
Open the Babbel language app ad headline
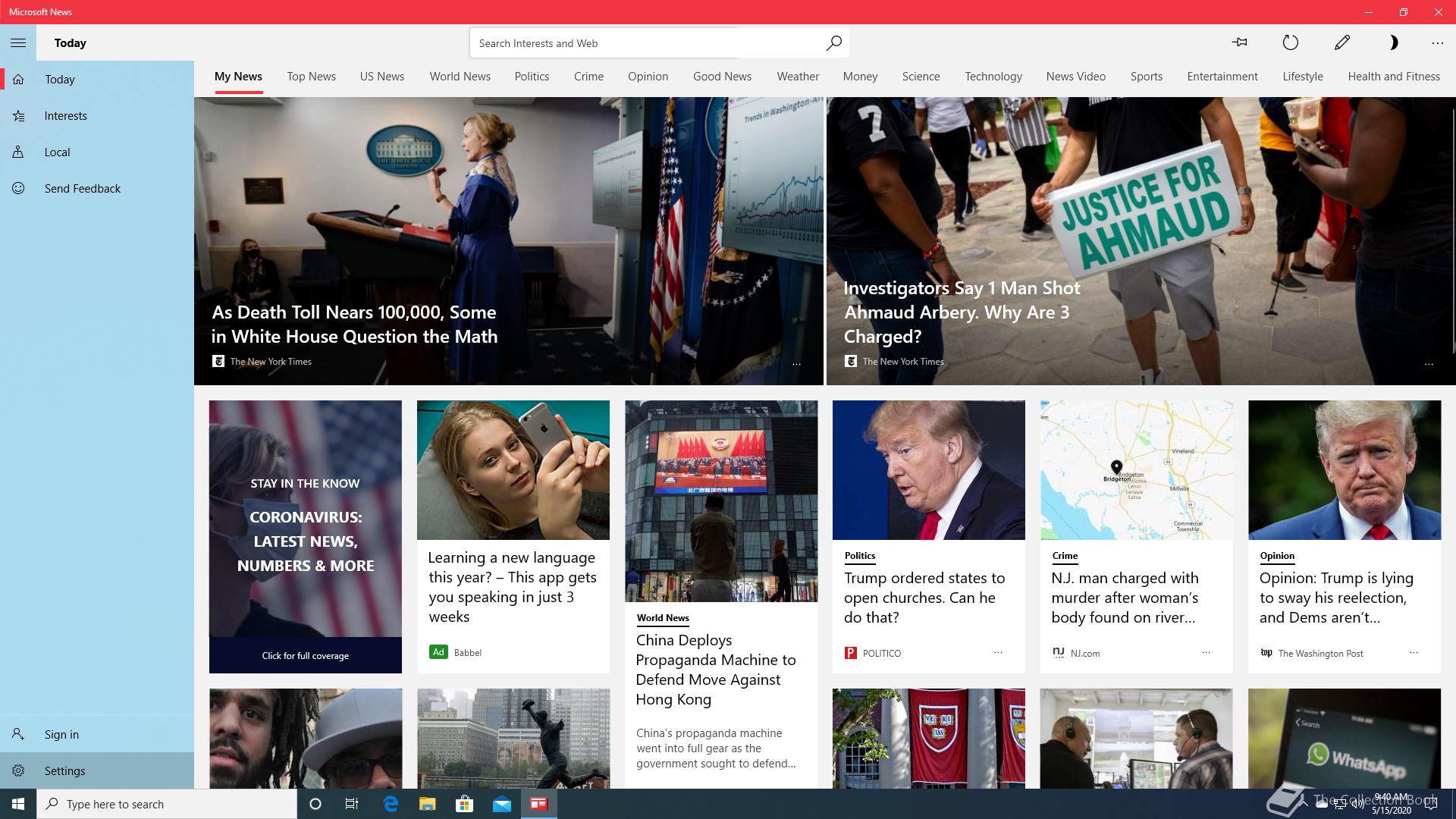point(513,587)
